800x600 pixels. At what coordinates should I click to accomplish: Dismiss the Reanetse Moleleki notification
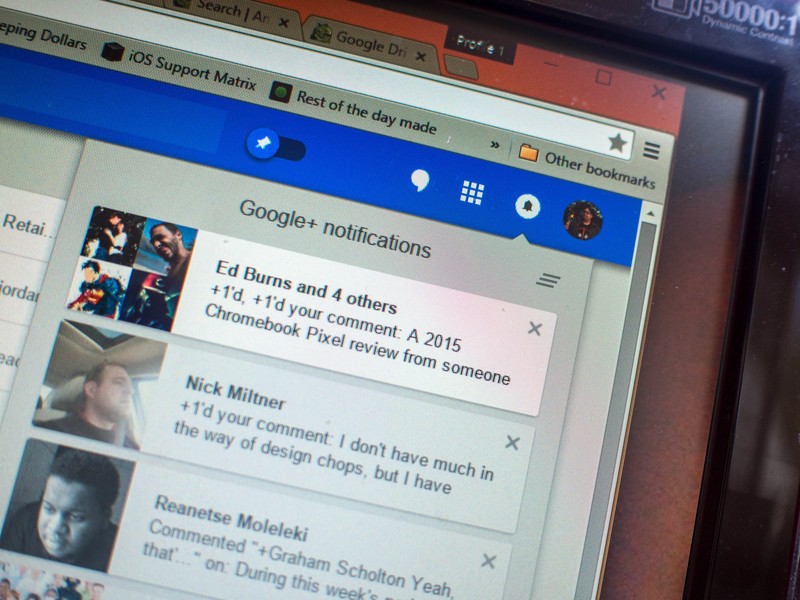point(488,561)
